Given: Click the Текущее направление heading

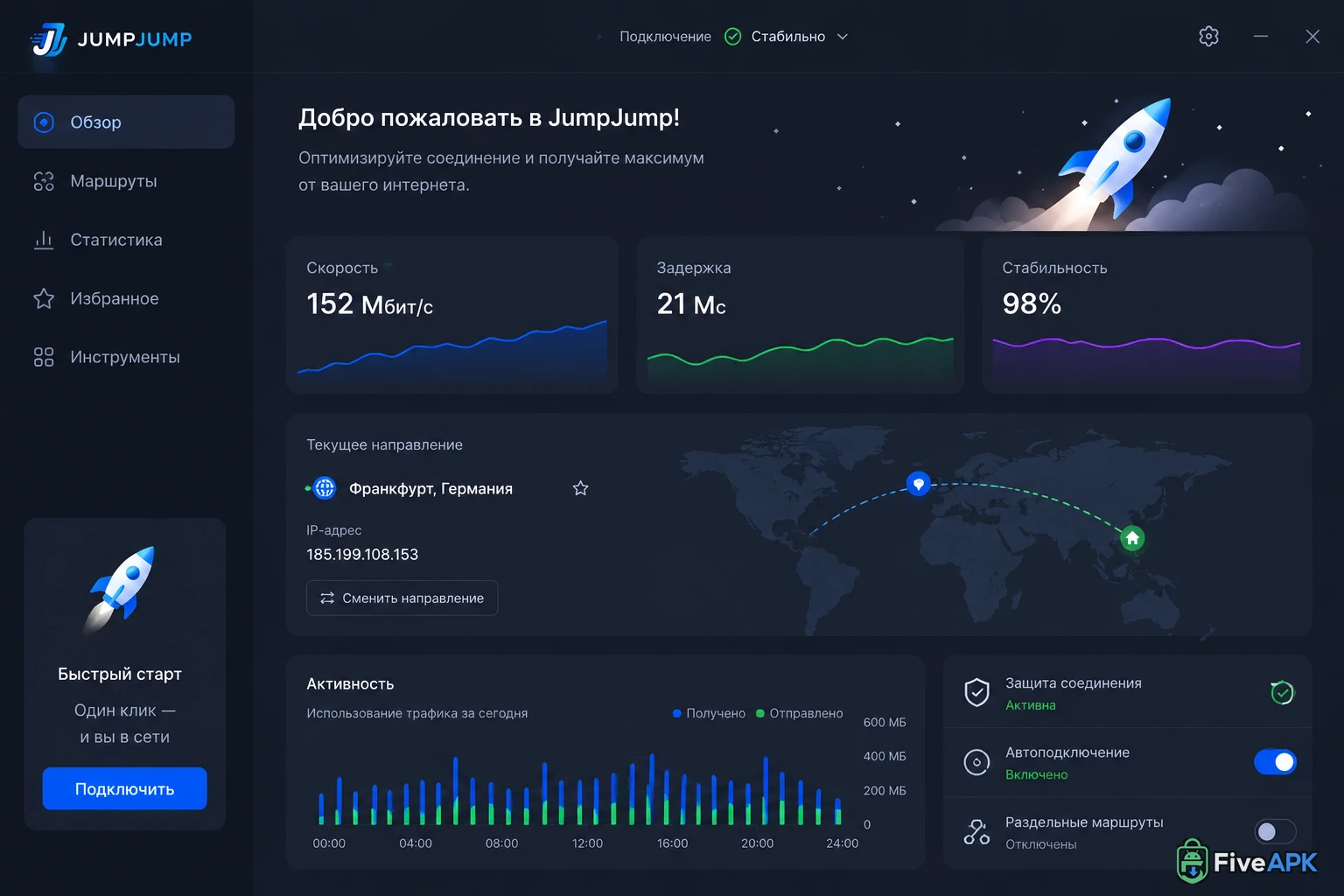Looking at the screenshot, I should 384,444.
